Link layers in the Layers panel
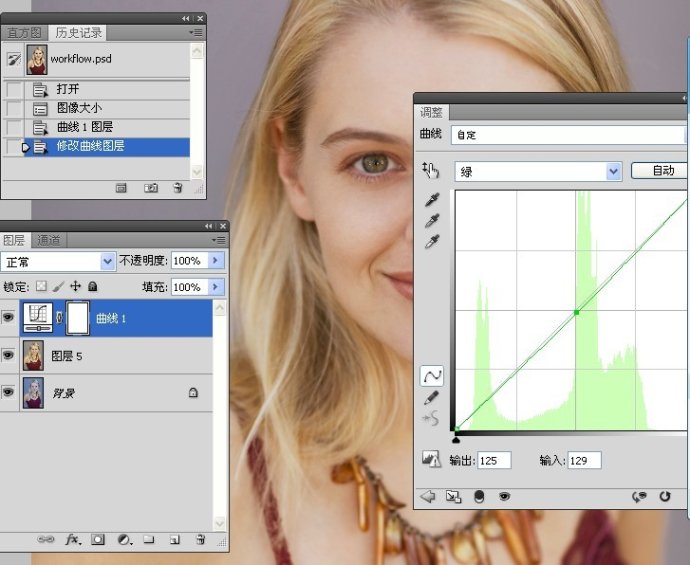The width and height of the screenshot is (690, 565). (x=46, y=539)
